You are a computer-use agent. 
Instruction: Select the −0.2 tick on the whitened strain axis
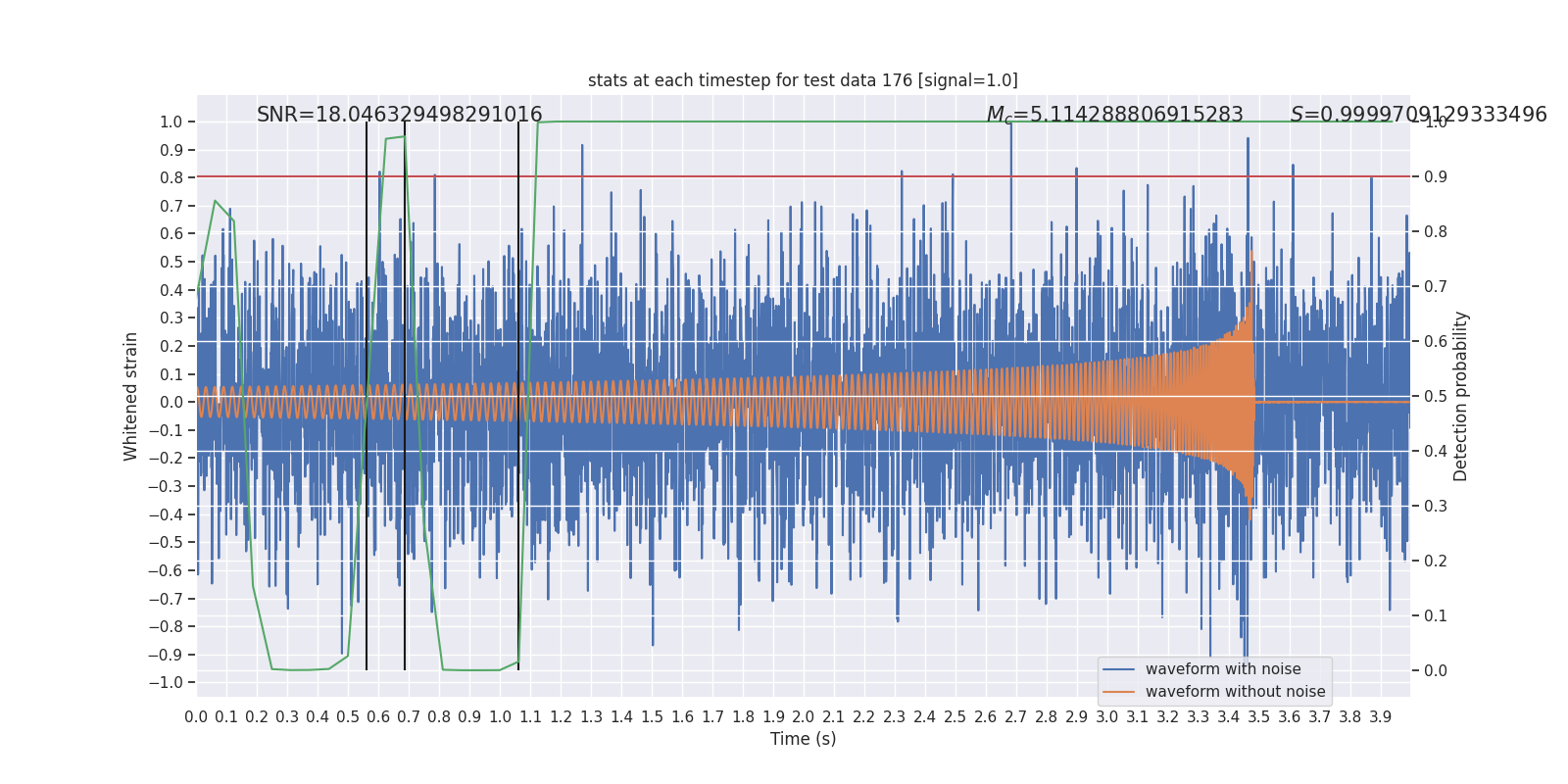pyautogui.click(x=165, y=459)
